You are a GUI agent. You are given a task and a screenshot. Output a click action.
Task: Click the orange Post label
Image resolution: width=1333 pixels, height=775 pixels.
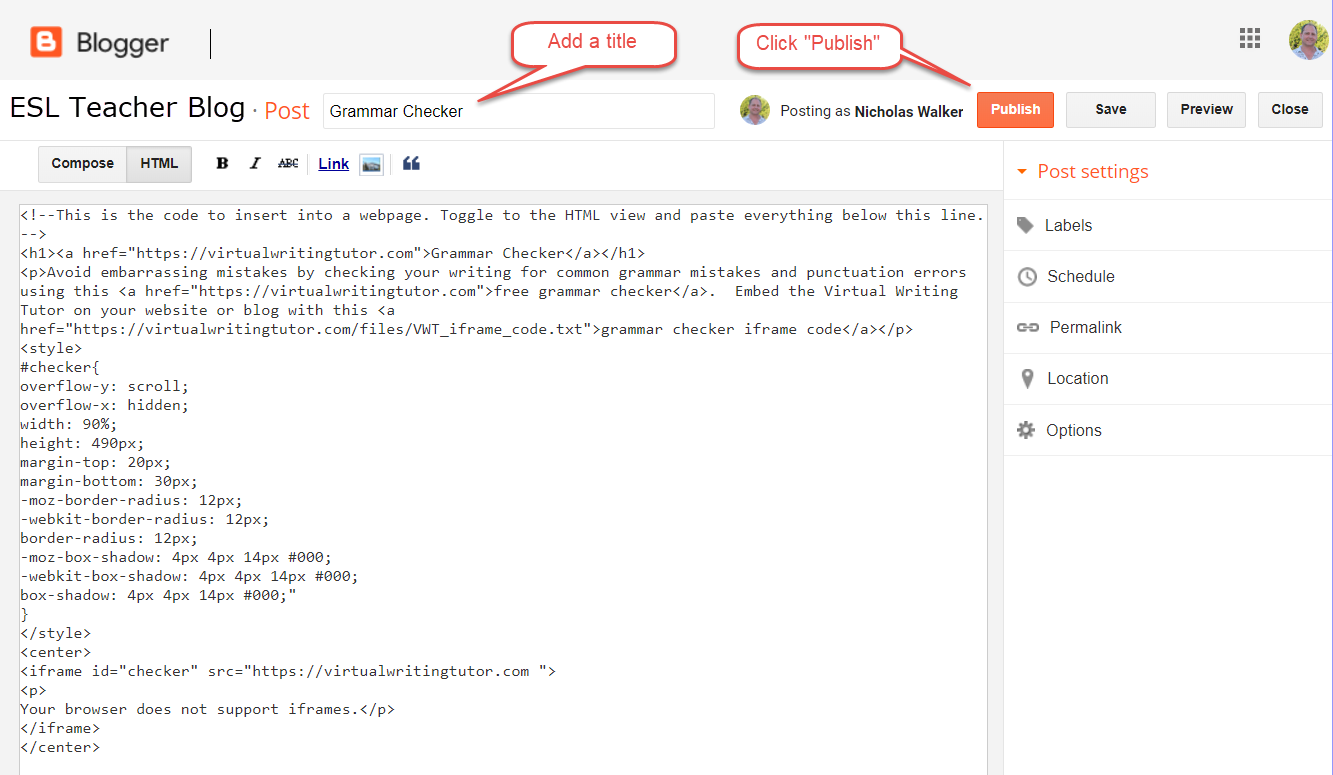coord(287,111)
